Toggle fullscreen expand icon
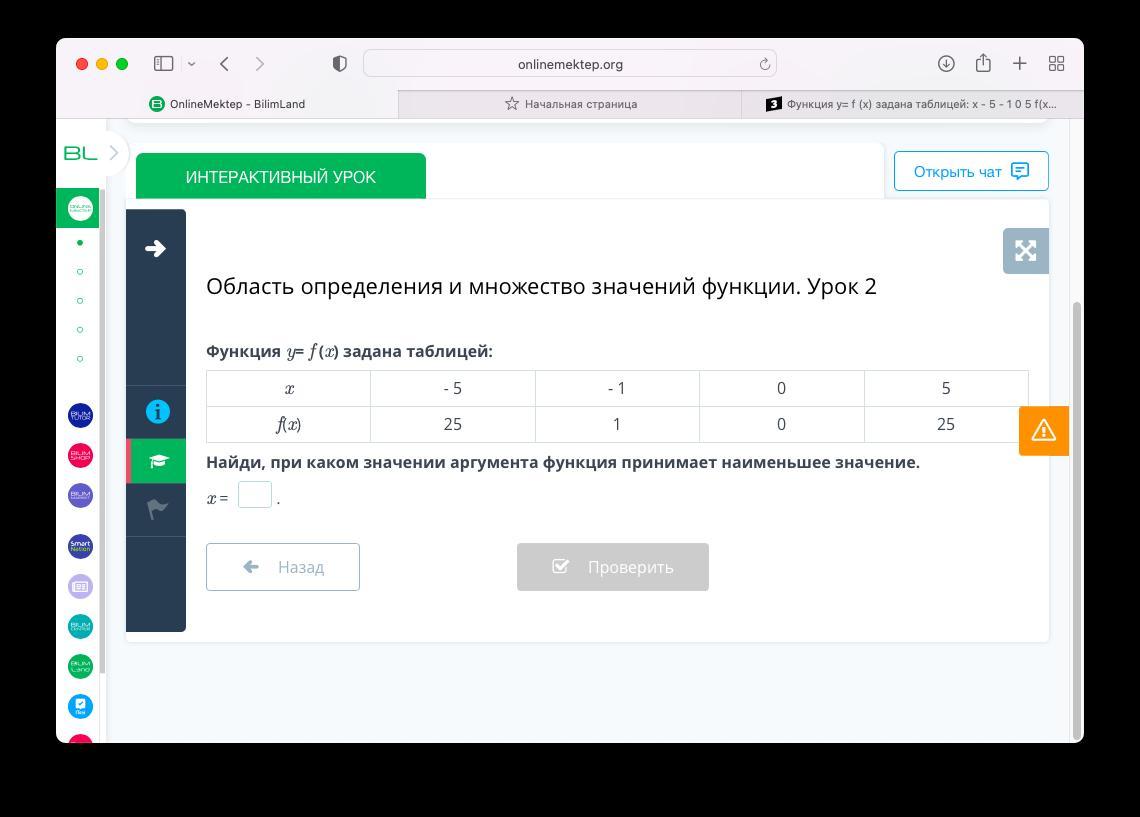The width and height of the screenshot is (1140, 817). 1025,251
